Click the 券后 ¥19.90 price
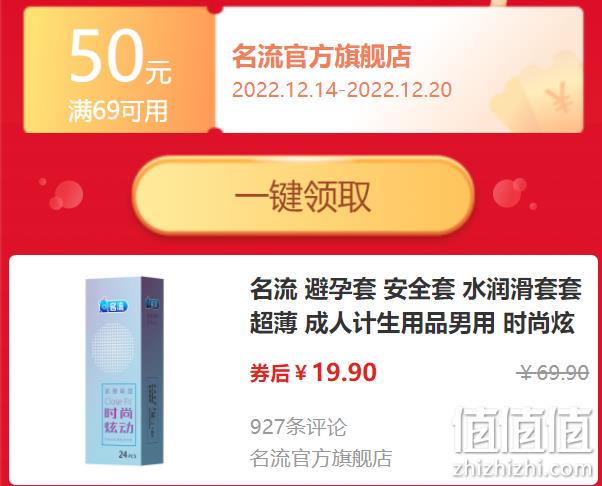This screenshot has height=486, width=602. 313,372
